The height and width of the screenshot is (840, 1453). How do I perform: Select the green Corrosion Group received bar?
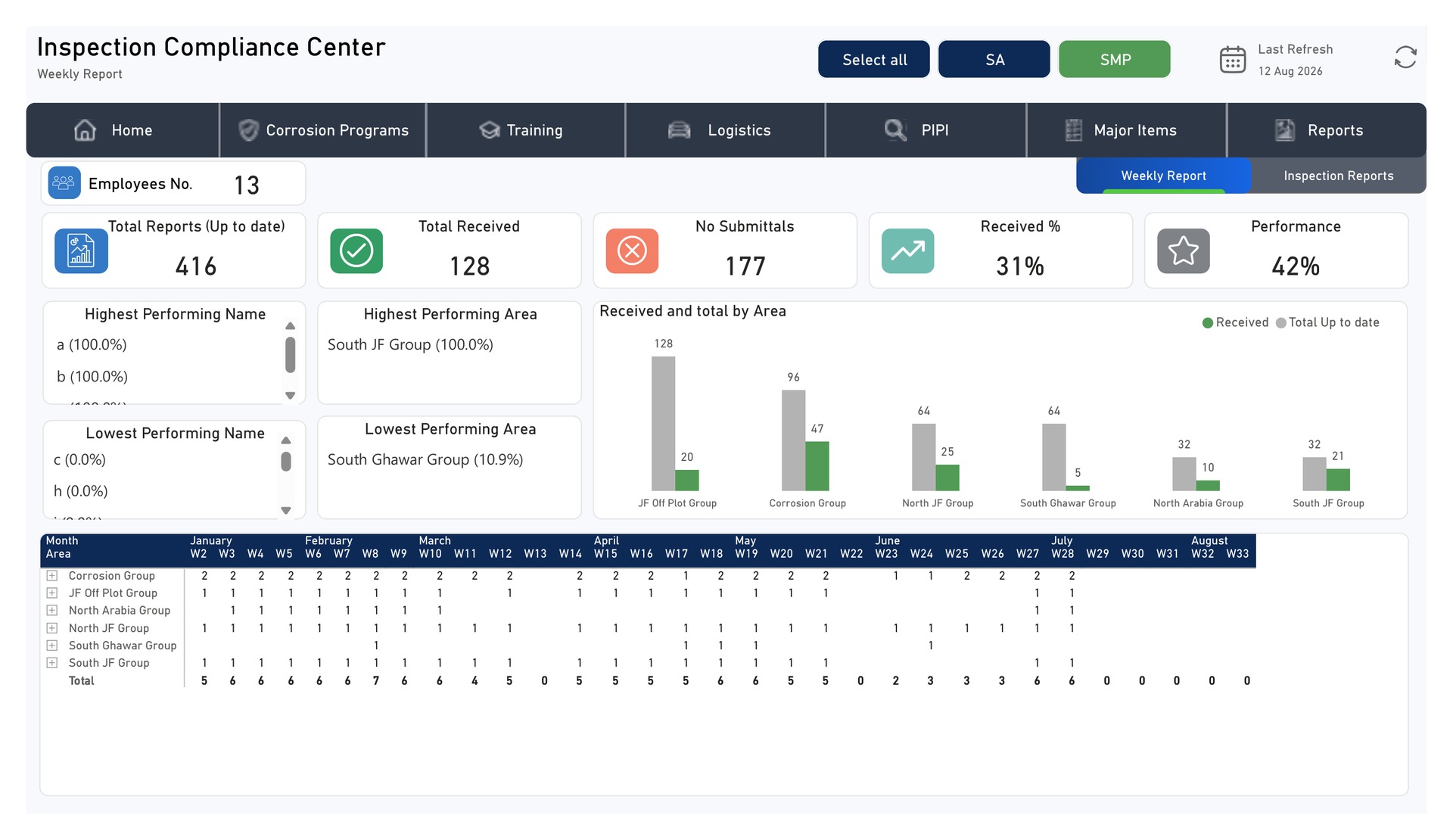(x=817, y=466)
